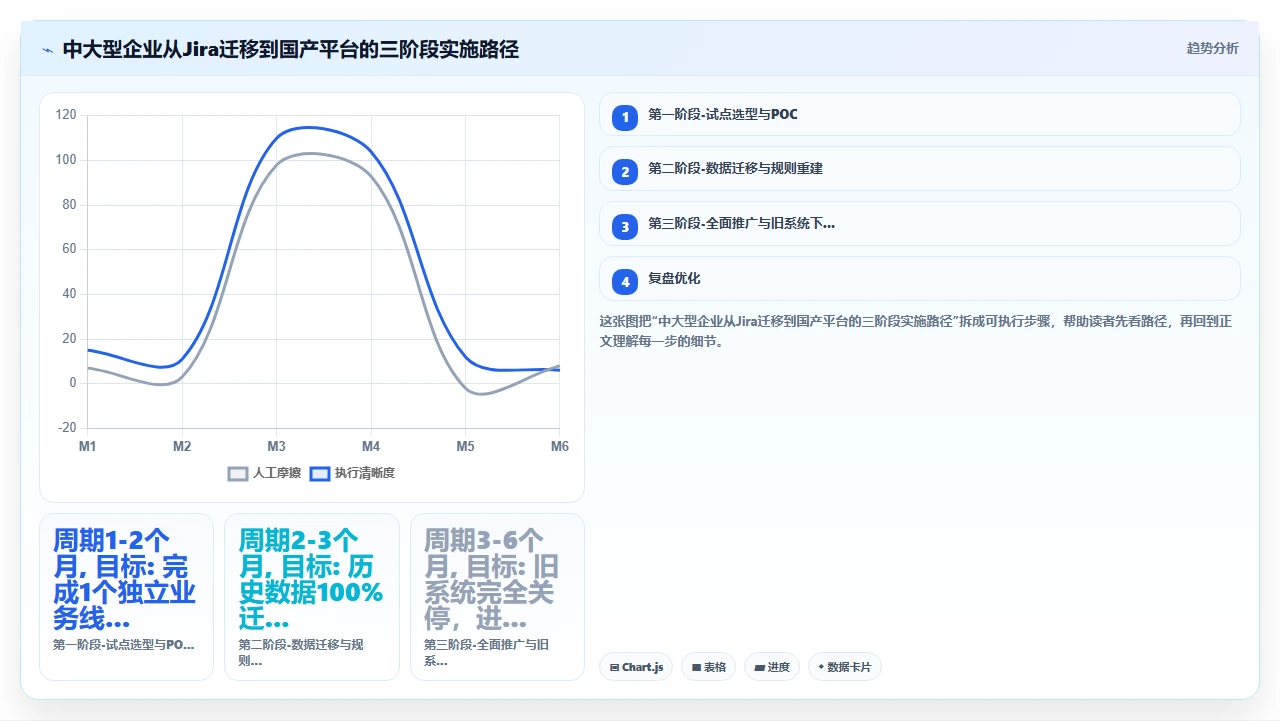Viewport: 1280px width, 721px height.
Task: Click the step 3 number badge
Action: click(625, 227)
